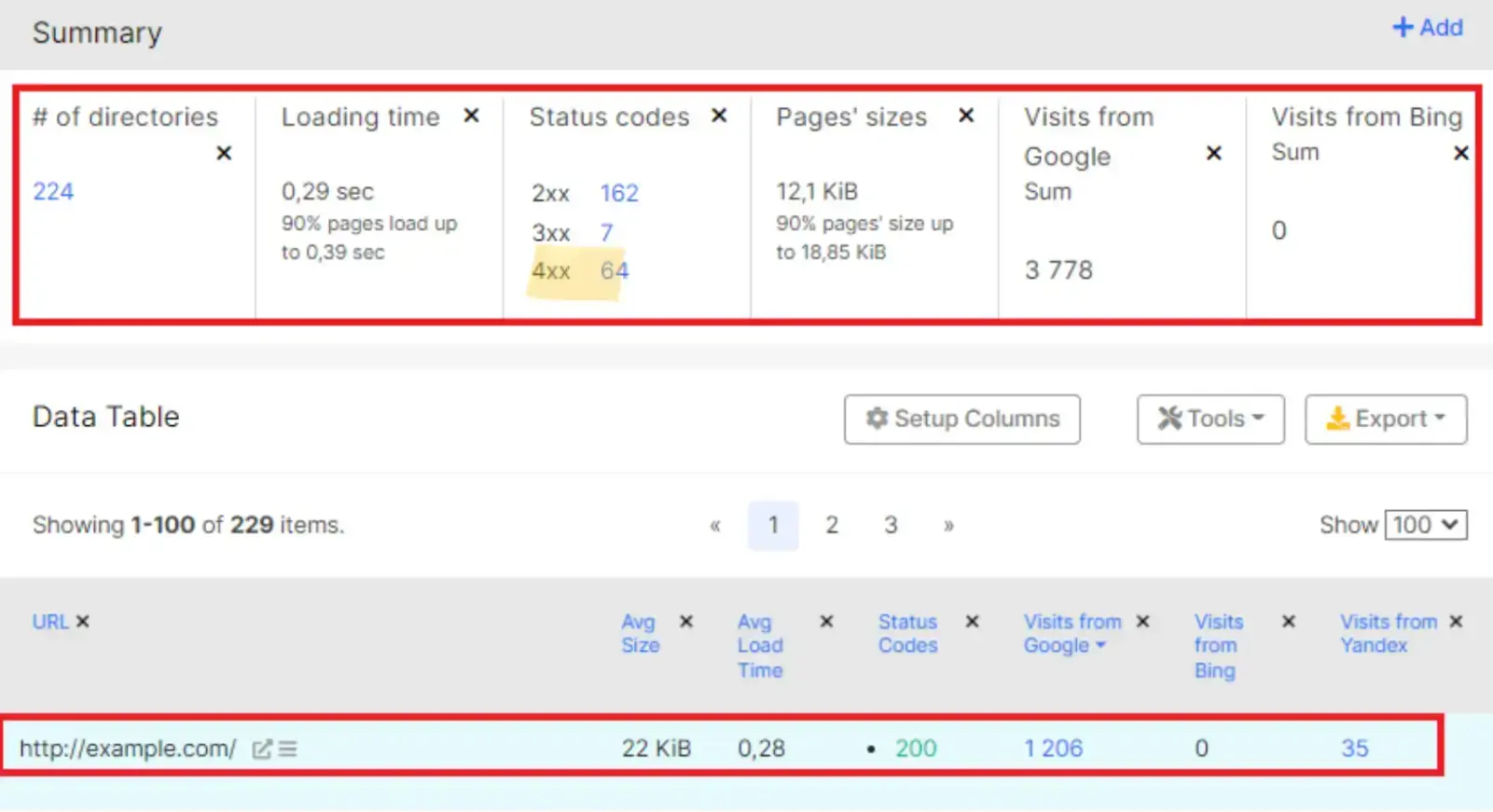
Task: Open the Show items per page dropdown
Action: coord(1425,524)
